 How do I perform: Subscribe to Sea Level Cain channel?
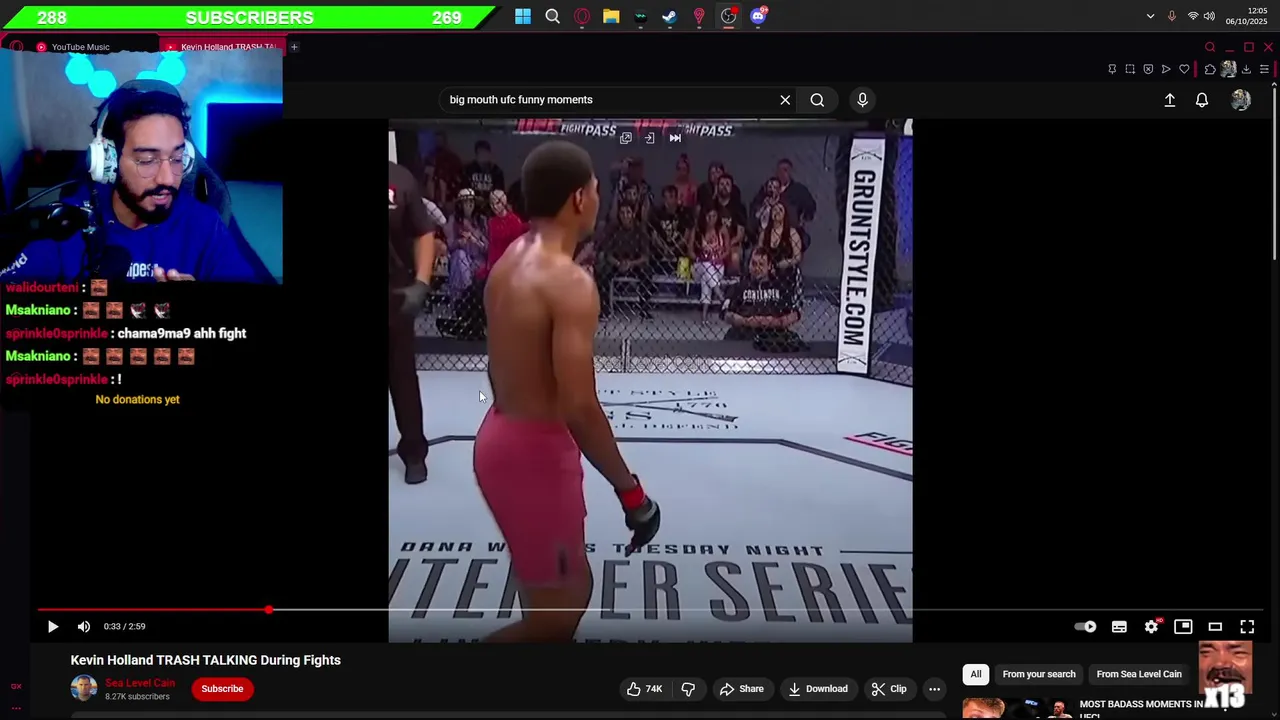[222, 688]
